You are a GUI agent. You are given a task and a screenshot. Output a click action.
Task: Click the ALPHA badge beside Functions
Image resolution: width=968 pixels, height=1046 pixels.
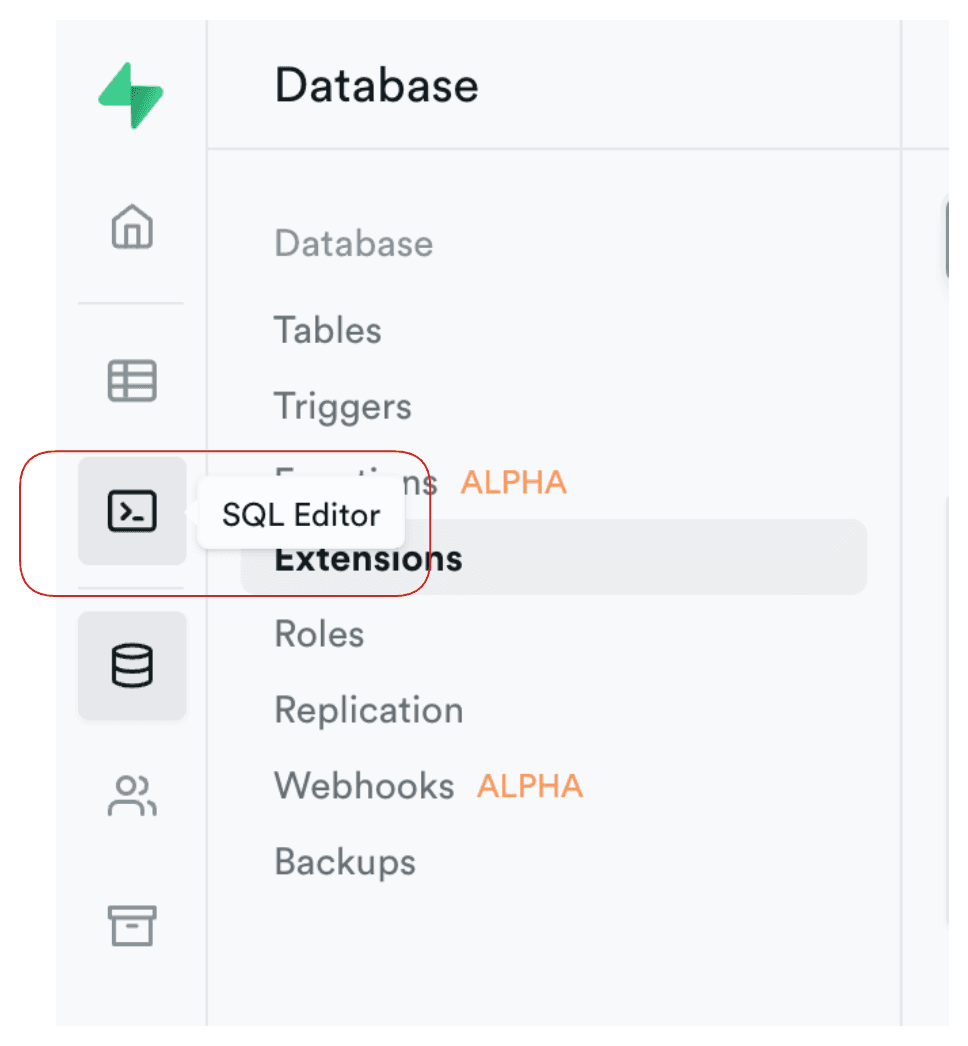click(513, 483)
